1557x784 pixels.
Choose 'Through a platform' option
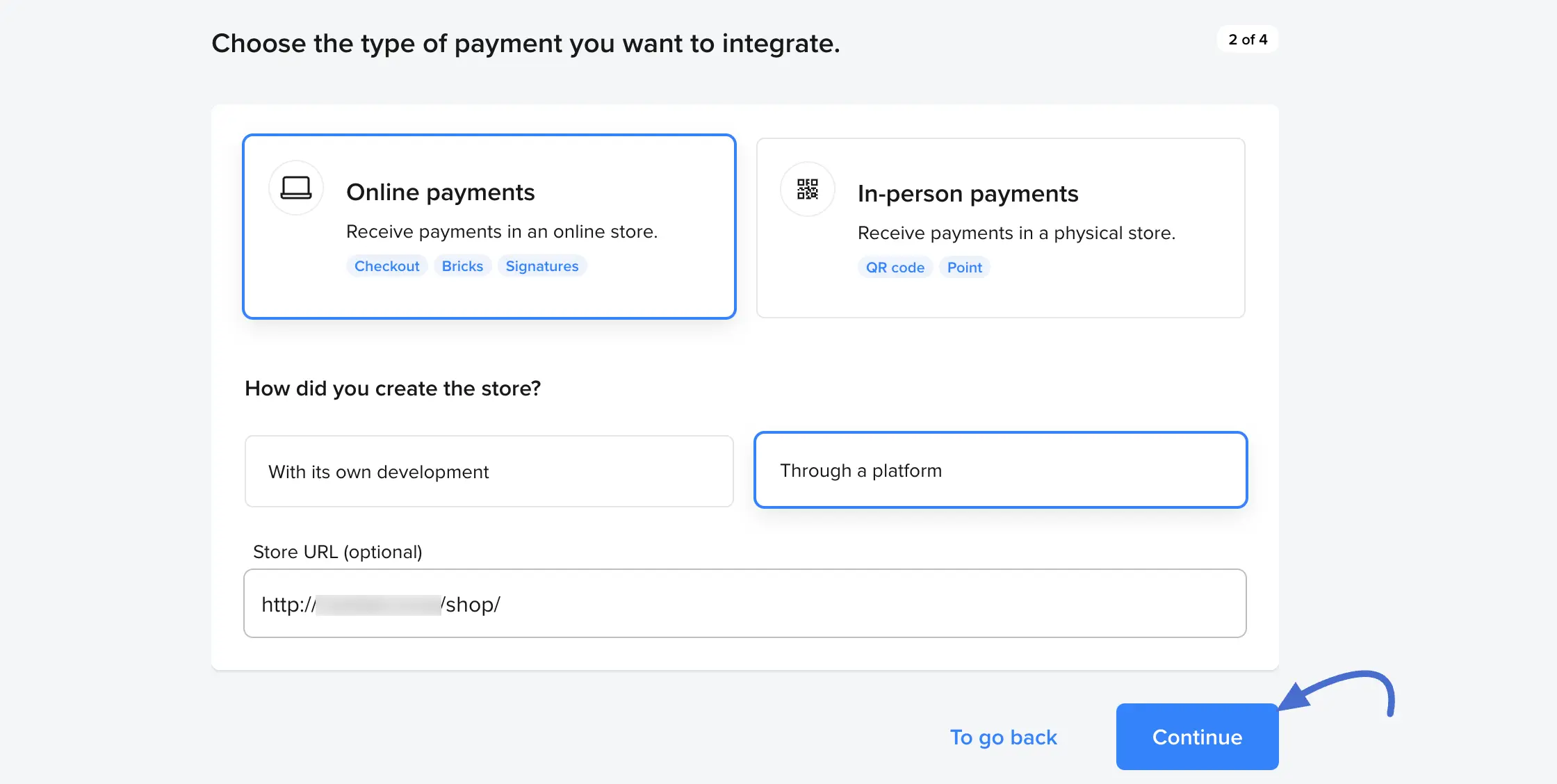pyautogui.click(x=1001, y=470)
